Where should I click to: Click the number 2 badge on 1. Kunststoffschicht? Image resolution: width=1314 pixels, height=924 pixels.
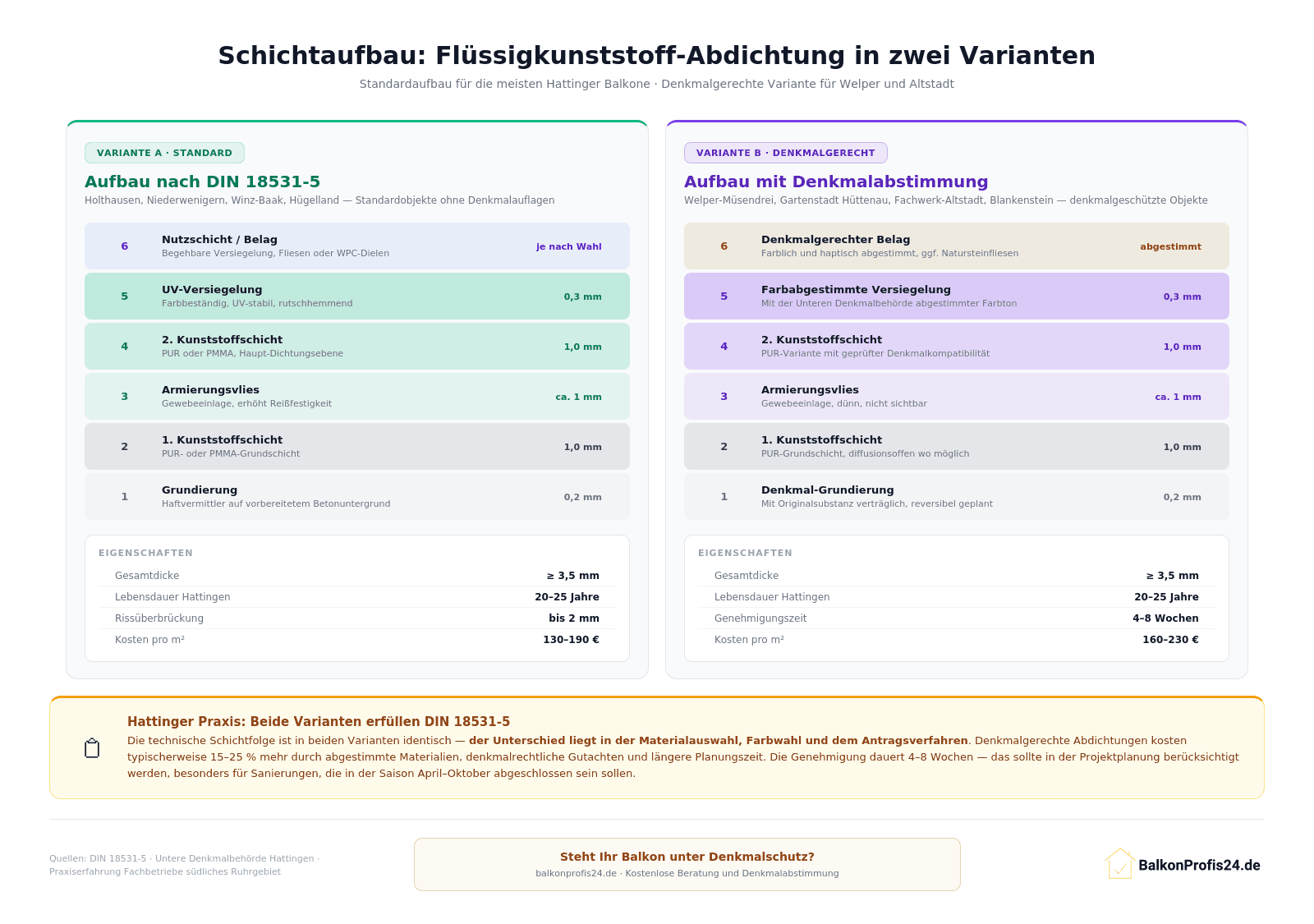(x=125, y=446)
